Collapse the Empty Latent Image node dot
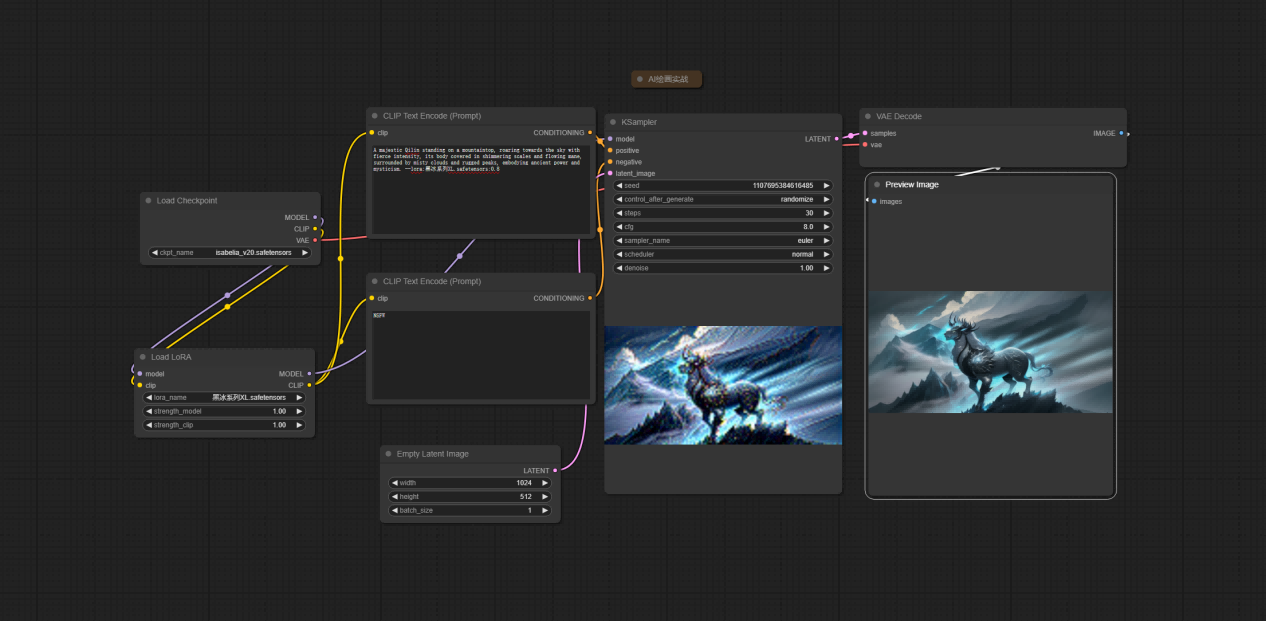The image size is (1266, 621). coord(388,454)
